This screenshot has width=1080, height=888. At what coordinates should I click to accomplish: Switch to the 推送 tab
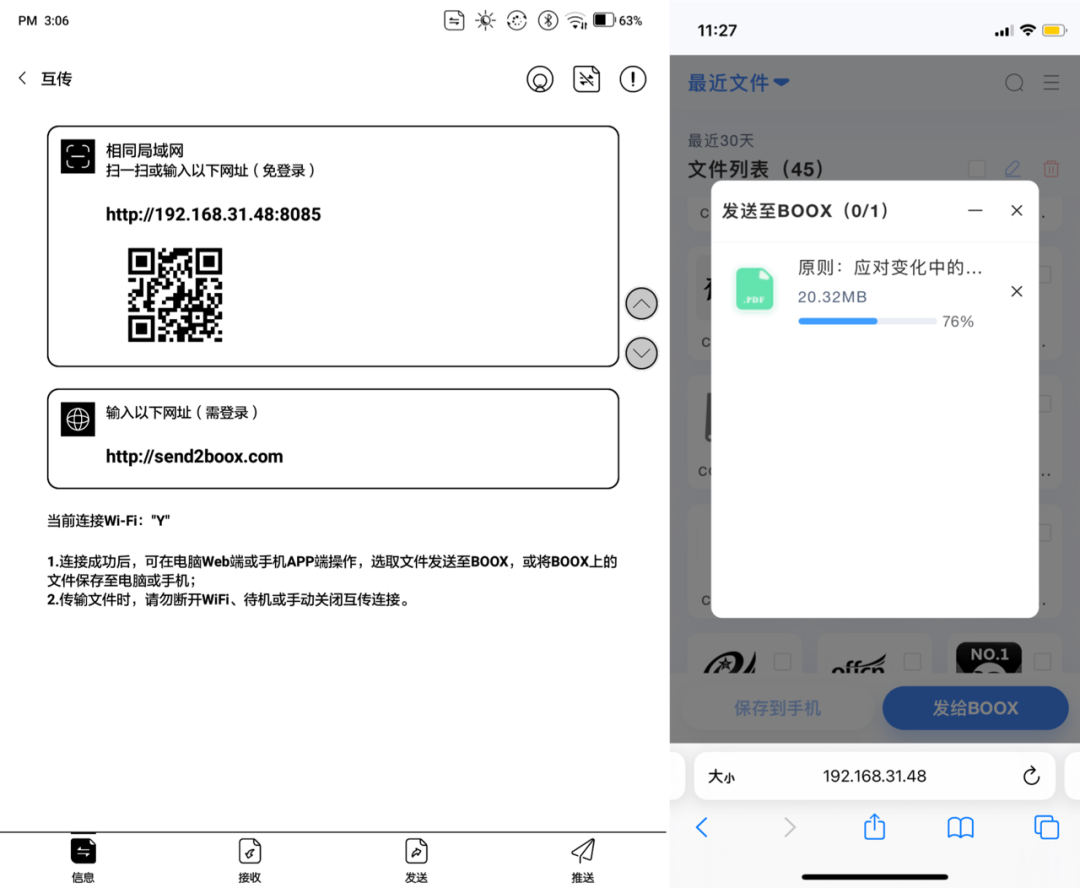point(583,859)
